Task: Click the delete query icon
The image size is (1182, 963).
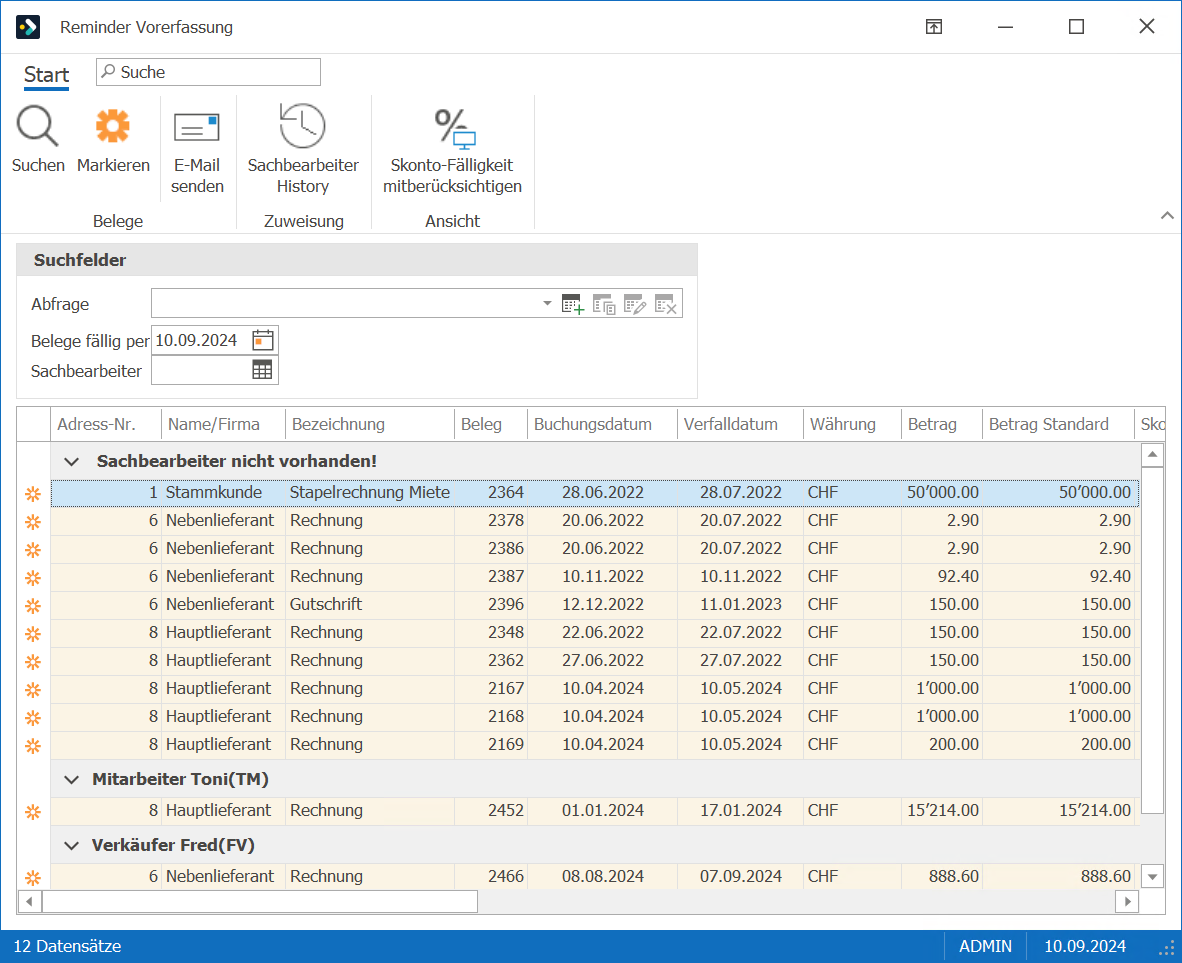Action: (x=666, y=304)
